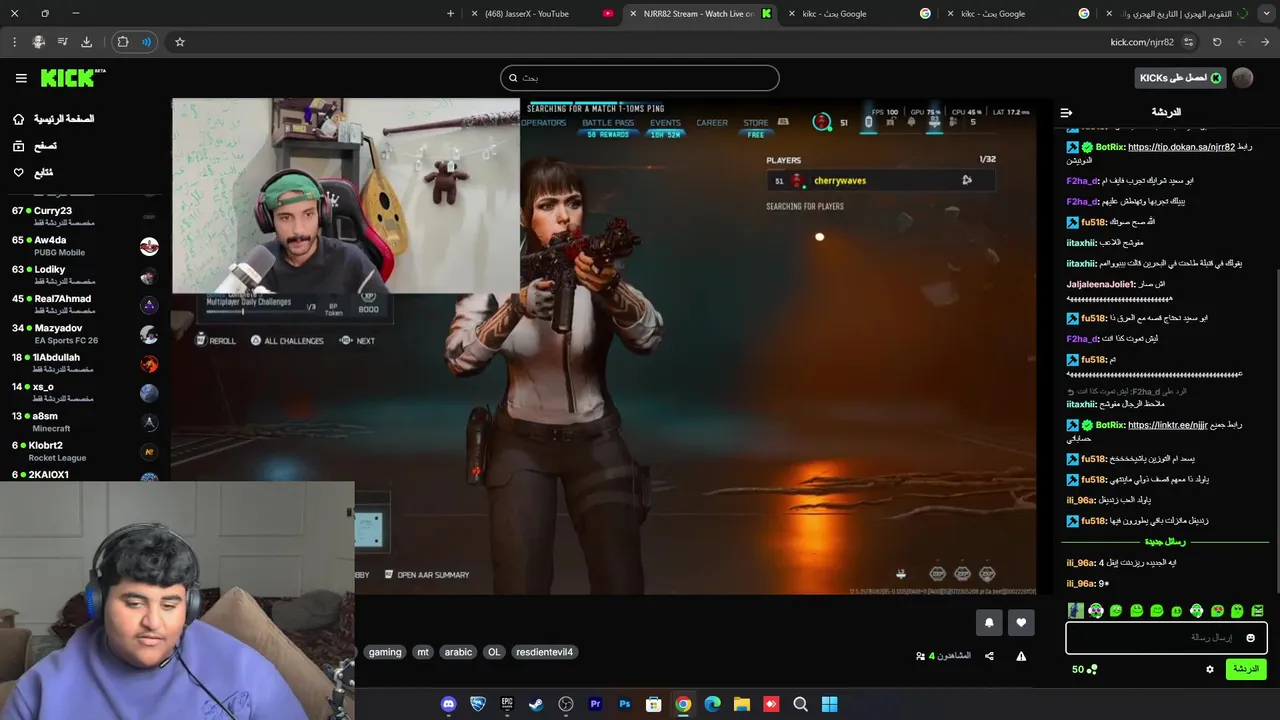The image size is (1280, 720).
Task: Click the Kick search box
Action: coord(640,78)
